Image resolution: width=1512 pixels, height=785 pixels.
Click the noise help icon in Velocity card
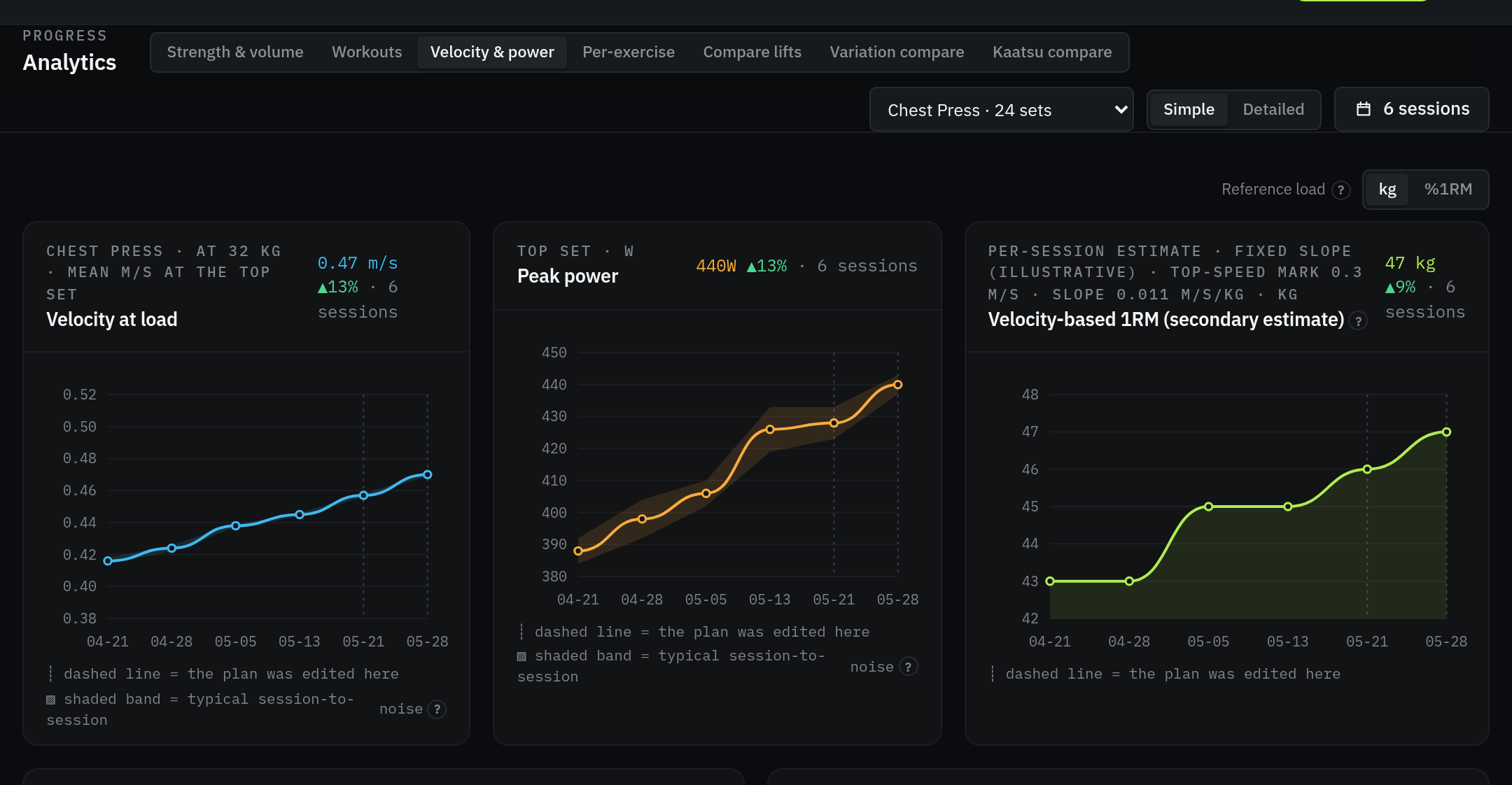(437, 709)
